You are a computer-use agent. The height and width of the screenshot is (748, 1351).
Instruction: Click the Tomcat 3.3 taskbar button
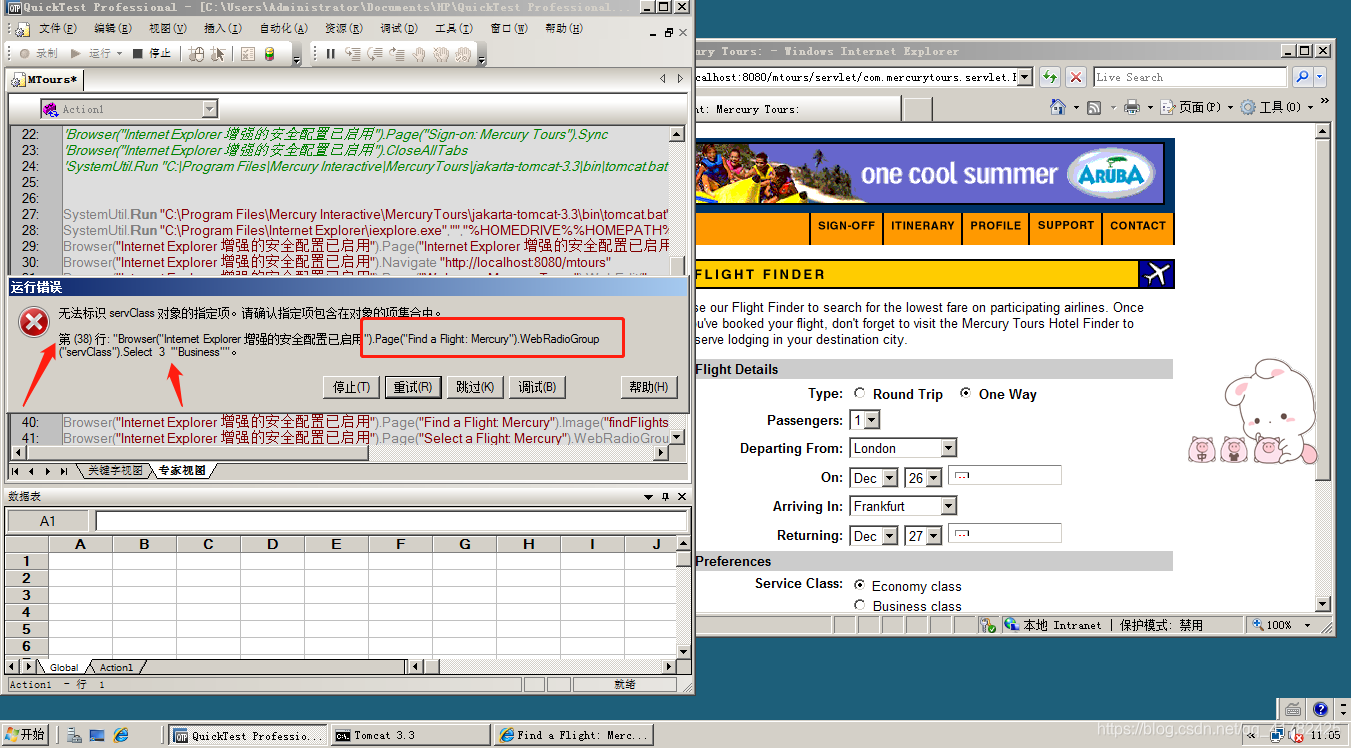(409, 735)
